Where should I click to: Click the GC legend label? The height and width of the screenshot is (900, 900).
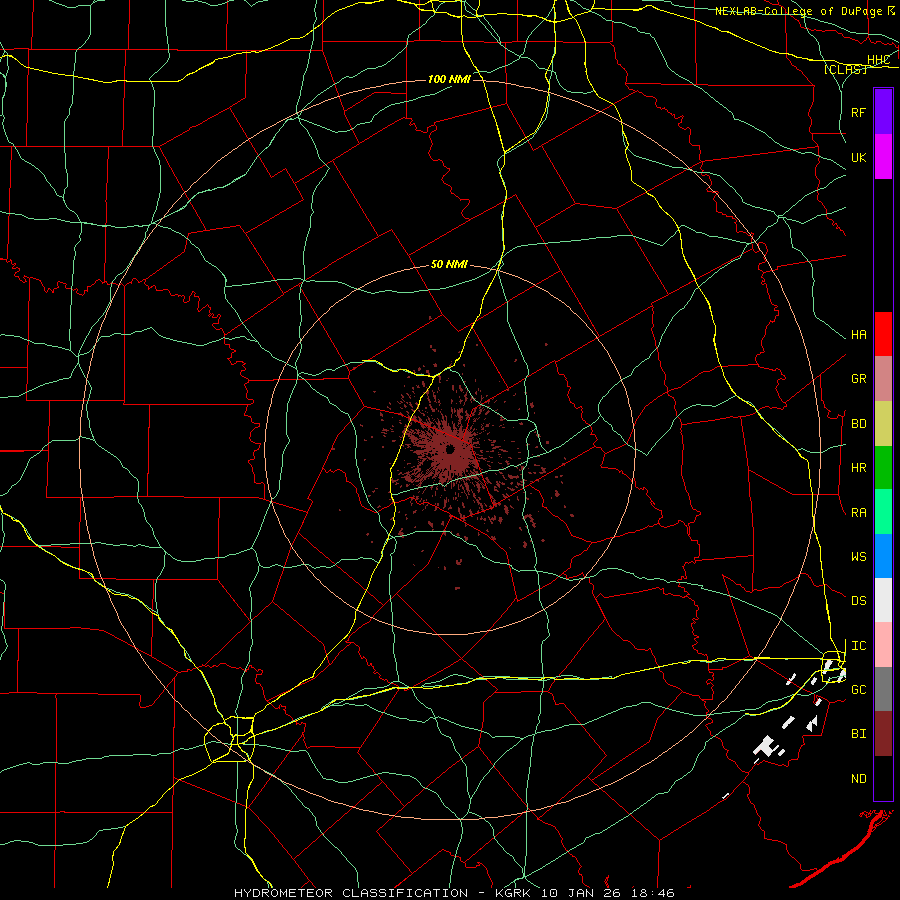click(x=858, y=690)
